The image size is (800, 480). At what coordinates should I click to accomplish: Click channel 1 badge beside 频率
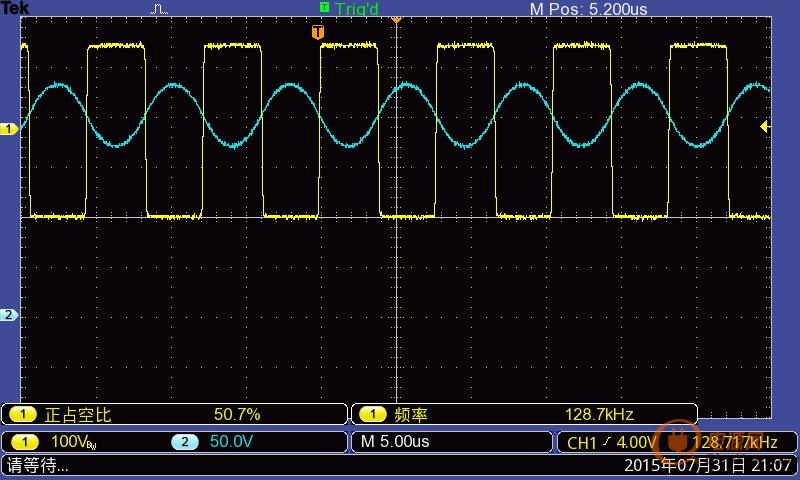tap(372, 414)
